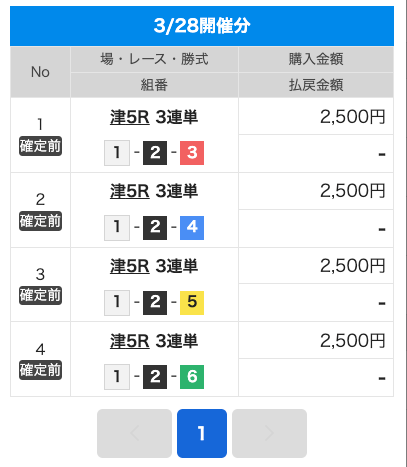Open the 津5R link in row 4

[x=130, y=341]
